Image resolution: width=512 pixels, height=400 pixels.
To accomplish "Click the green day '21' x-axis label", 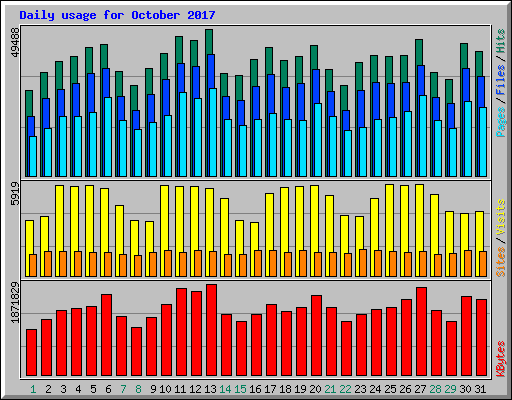I will tap(330, 389).
